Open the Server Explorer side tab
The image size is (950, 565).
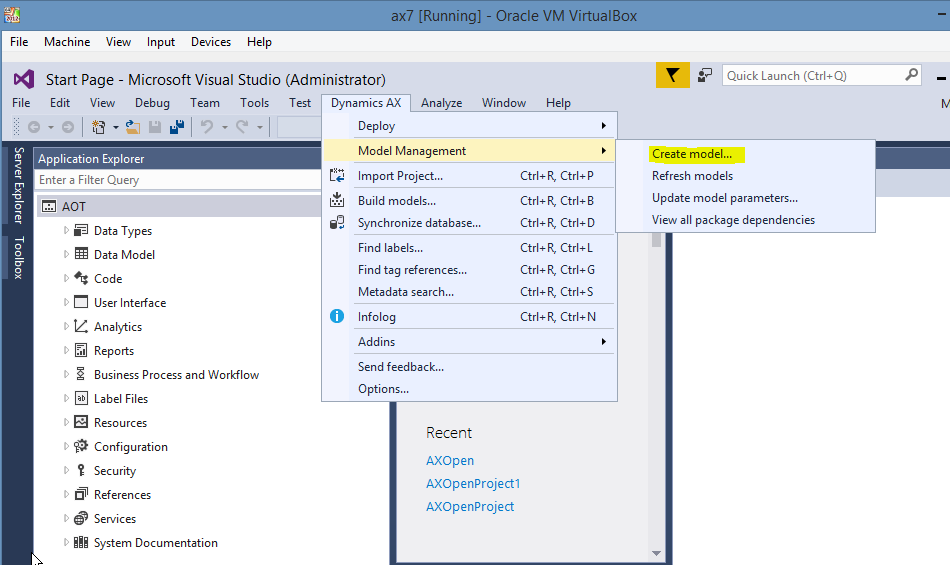click(x=19, y=185)
